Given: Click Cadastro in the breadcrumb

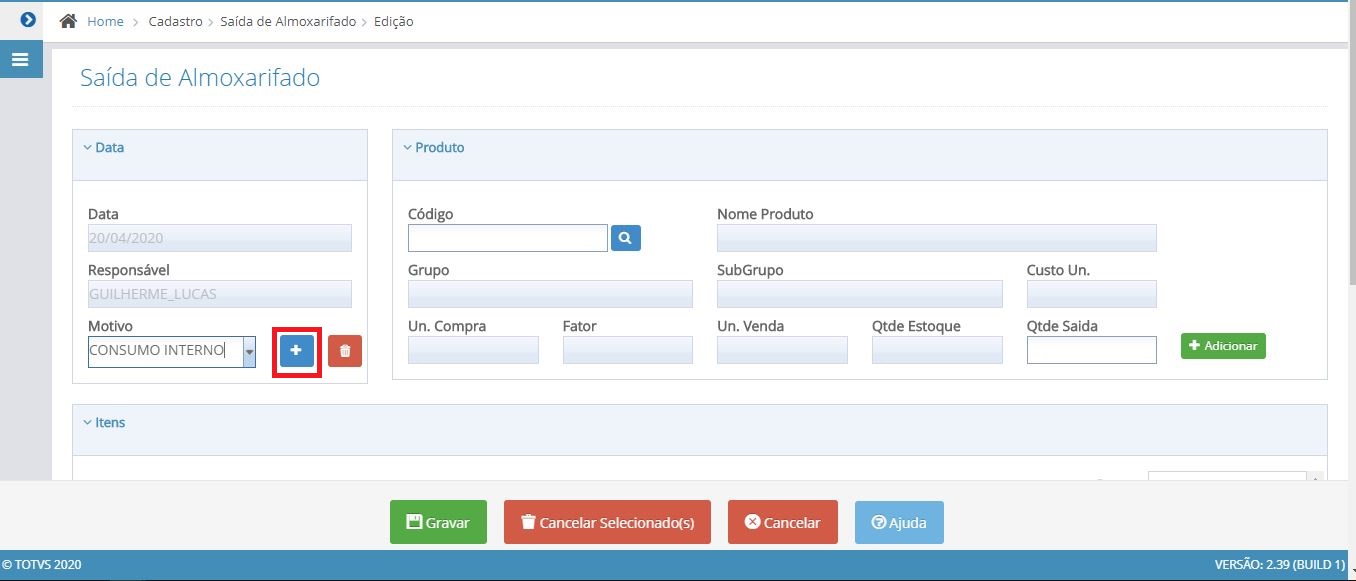Looking at the screenshot, I should [175, 21].
